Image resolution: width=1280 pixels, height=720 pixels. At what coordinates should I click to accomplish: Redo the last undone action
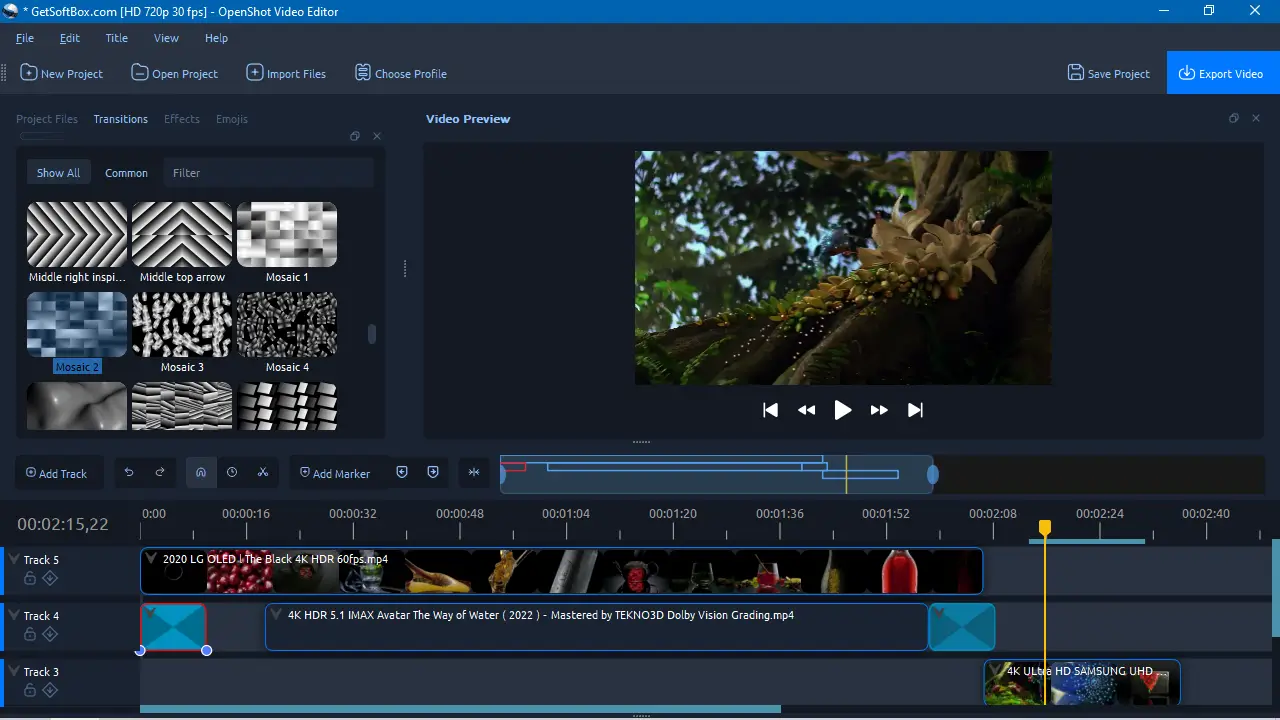(x=160, y=473)
